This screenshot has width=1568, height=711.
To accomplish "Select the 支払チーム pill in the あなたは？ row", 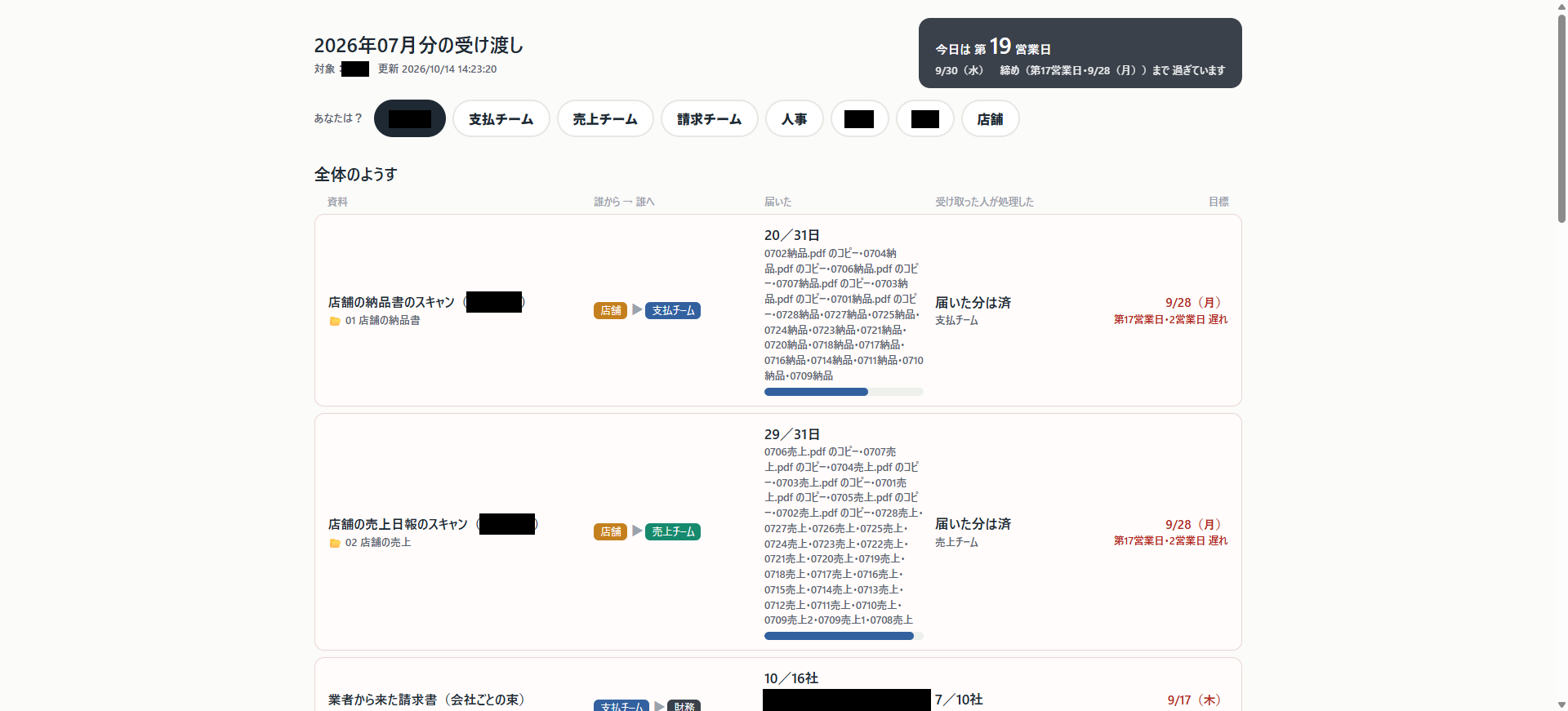I will 501,118.
